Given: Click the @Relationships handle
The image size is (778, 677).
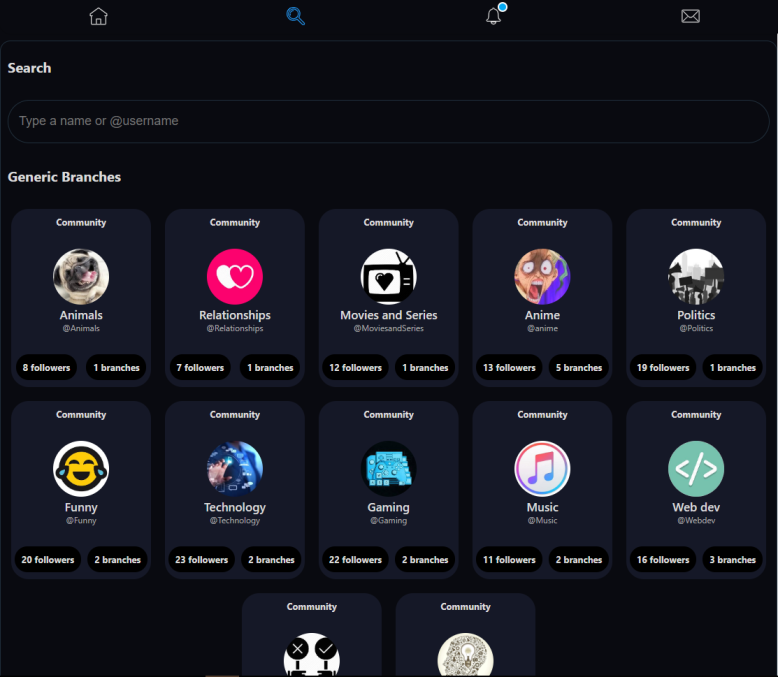Looking at the screenshot, I should tap(235, 329).
